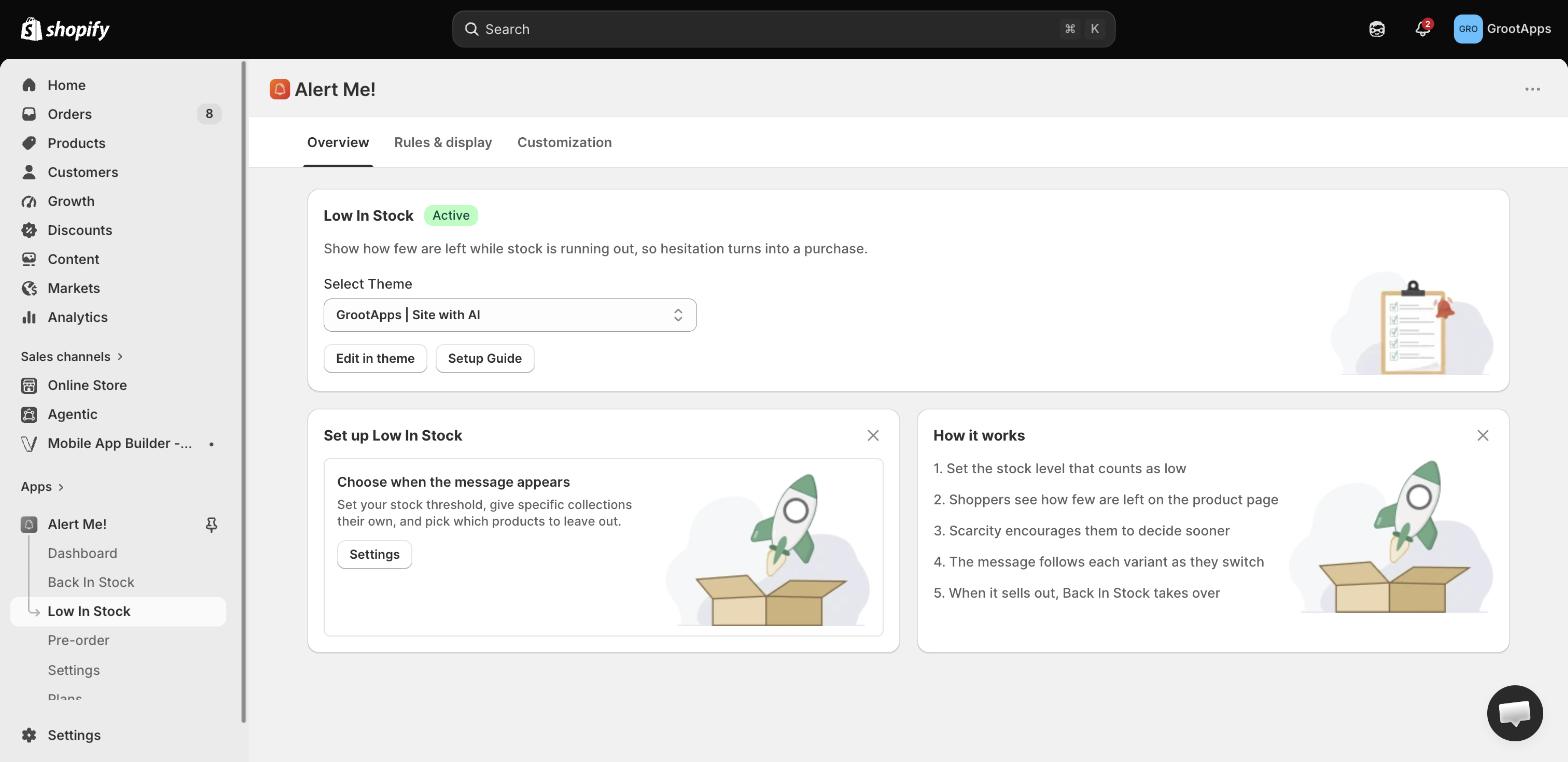Image resolution: width=1568 pixels, height=762 pixels.
Task: Click the Analytics bar chart icon
Action: click(29, 317)
